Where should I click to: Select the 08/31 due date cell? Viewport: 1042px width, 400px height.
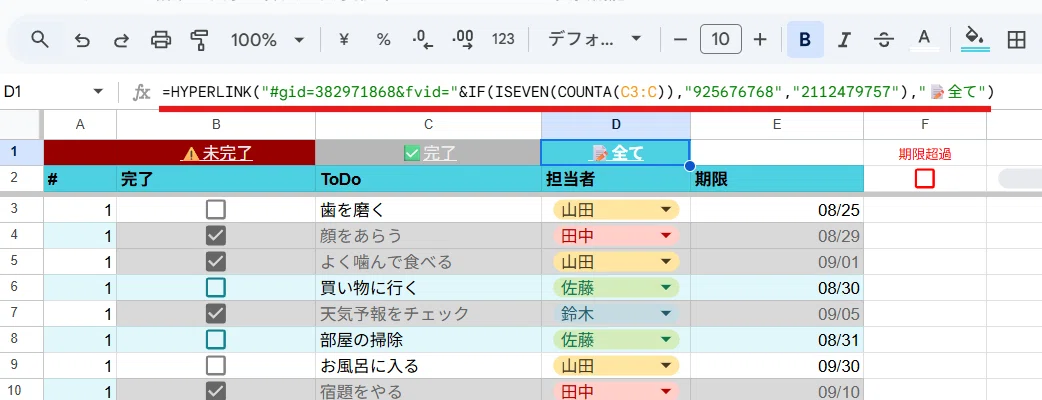pyautogui.click(x=777, y=340)
